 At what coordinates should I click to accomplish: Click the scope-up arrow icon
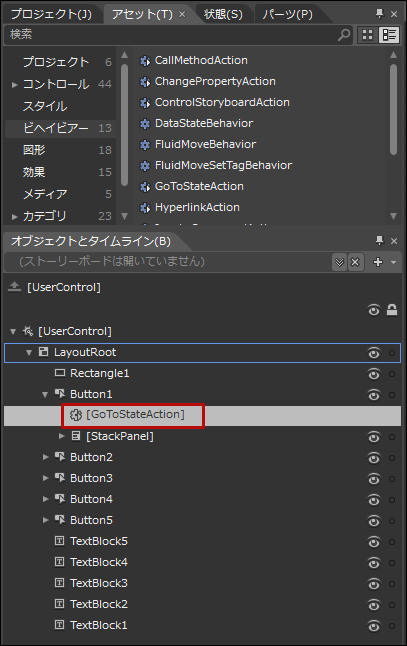point(14,286)
